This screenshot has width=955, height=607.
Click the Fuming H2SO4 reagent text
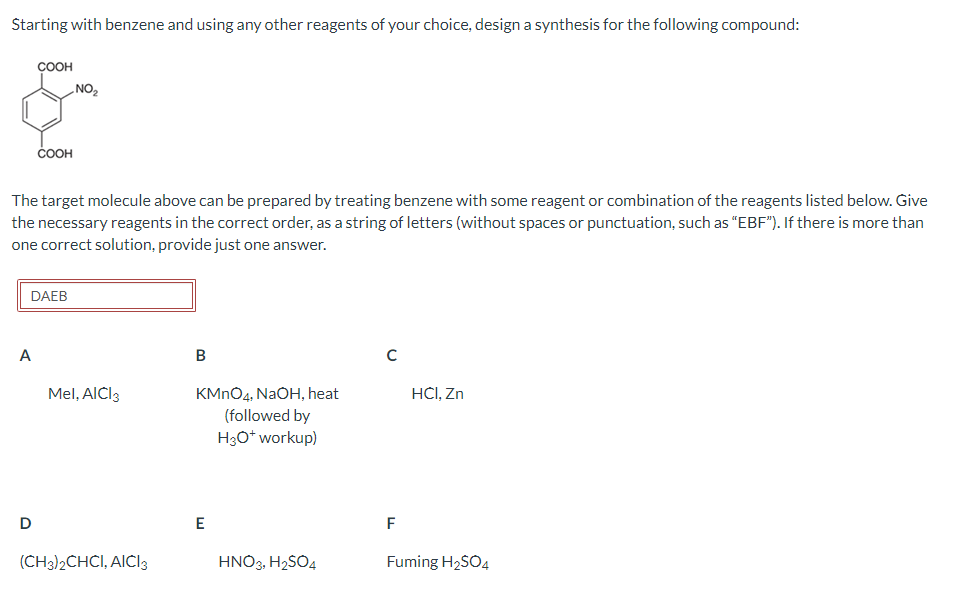click(444, 561)
